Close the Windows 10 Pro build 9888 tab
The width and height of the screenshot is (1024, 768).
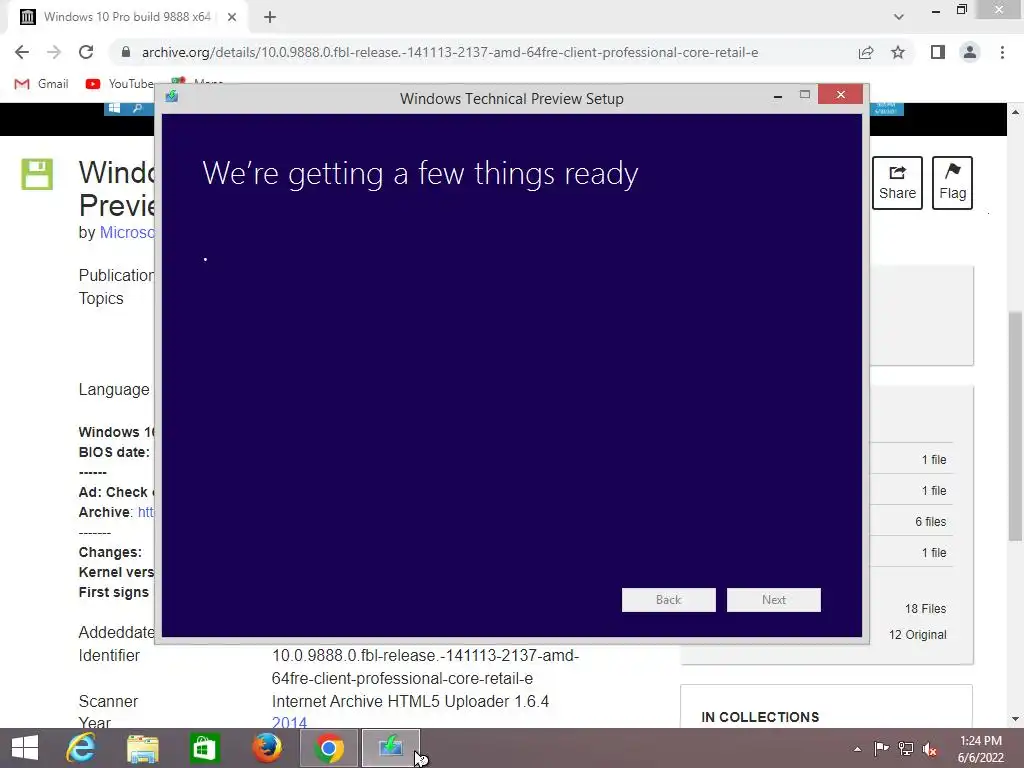pyautogui.click(x=232, y=17)
